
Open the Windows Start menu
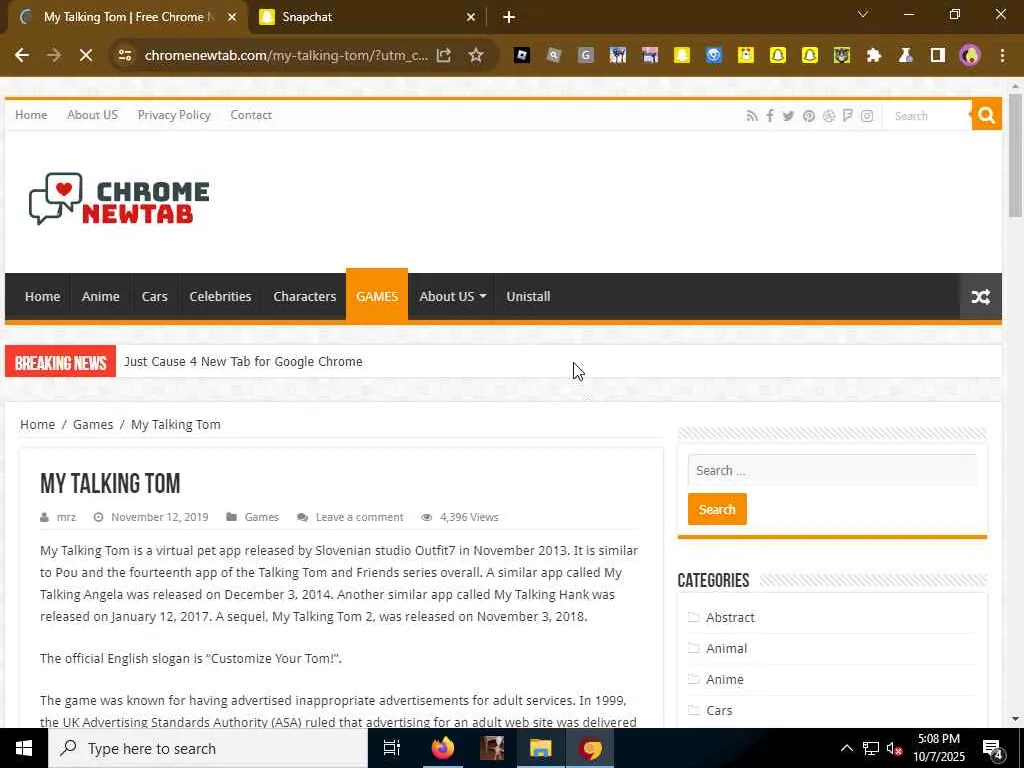pyautogui.click(x=24, y=748)
